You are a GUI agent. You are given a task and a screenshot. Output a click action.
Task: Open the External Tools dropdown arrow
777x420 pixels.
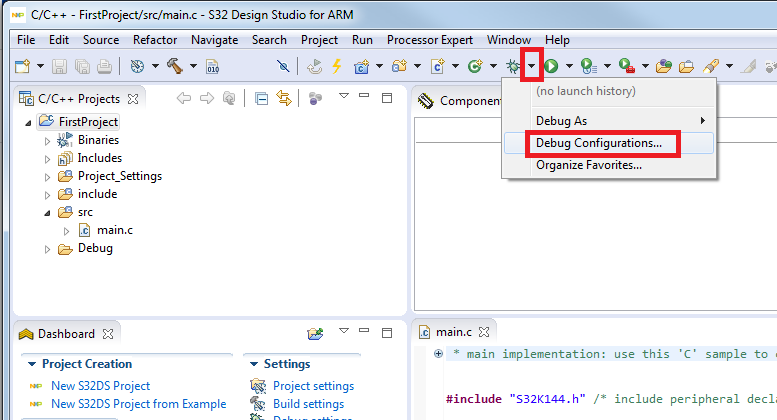point(645,66)
